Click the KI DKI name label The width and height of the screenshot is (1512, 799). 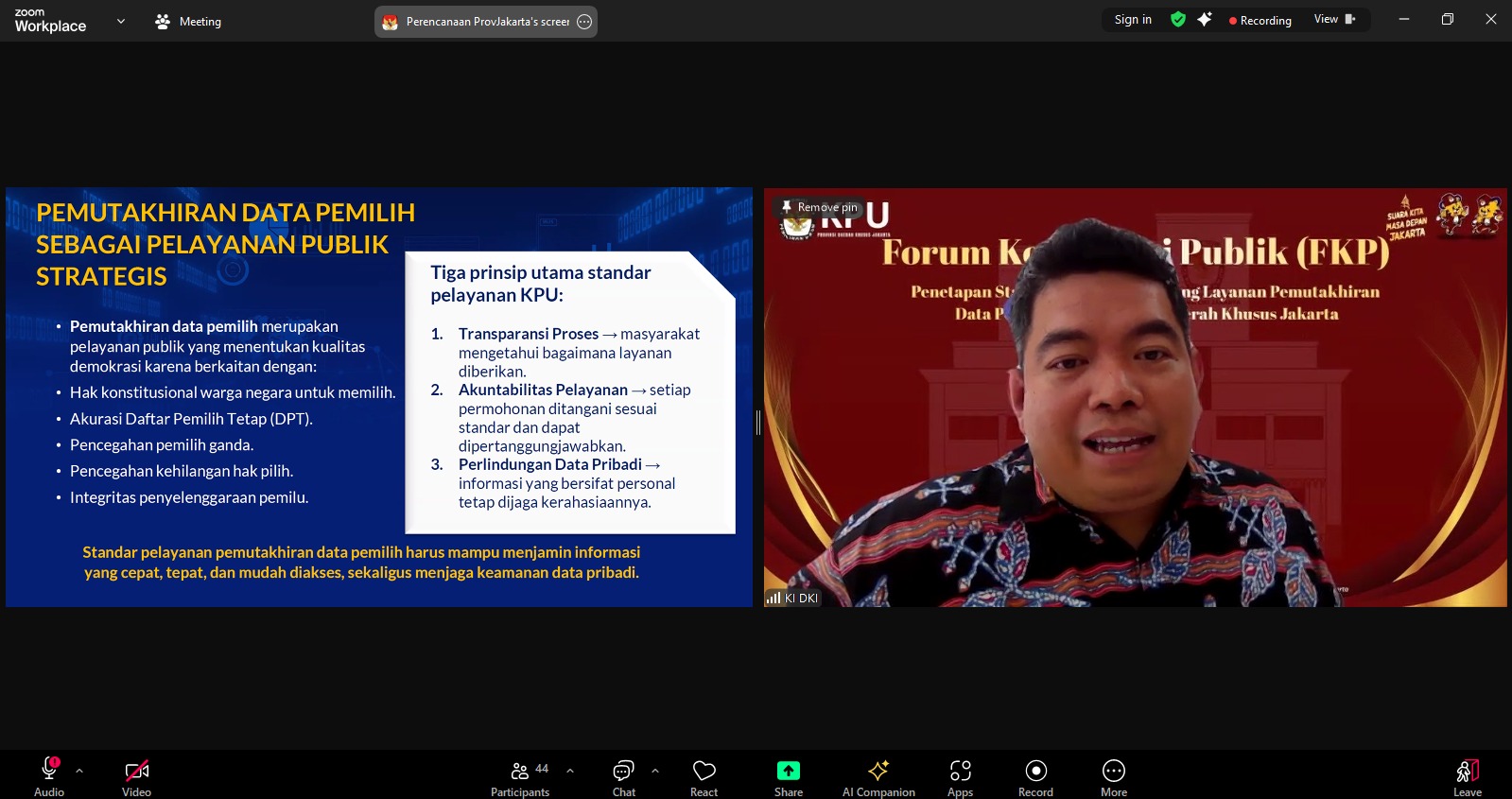click(801, 599)
